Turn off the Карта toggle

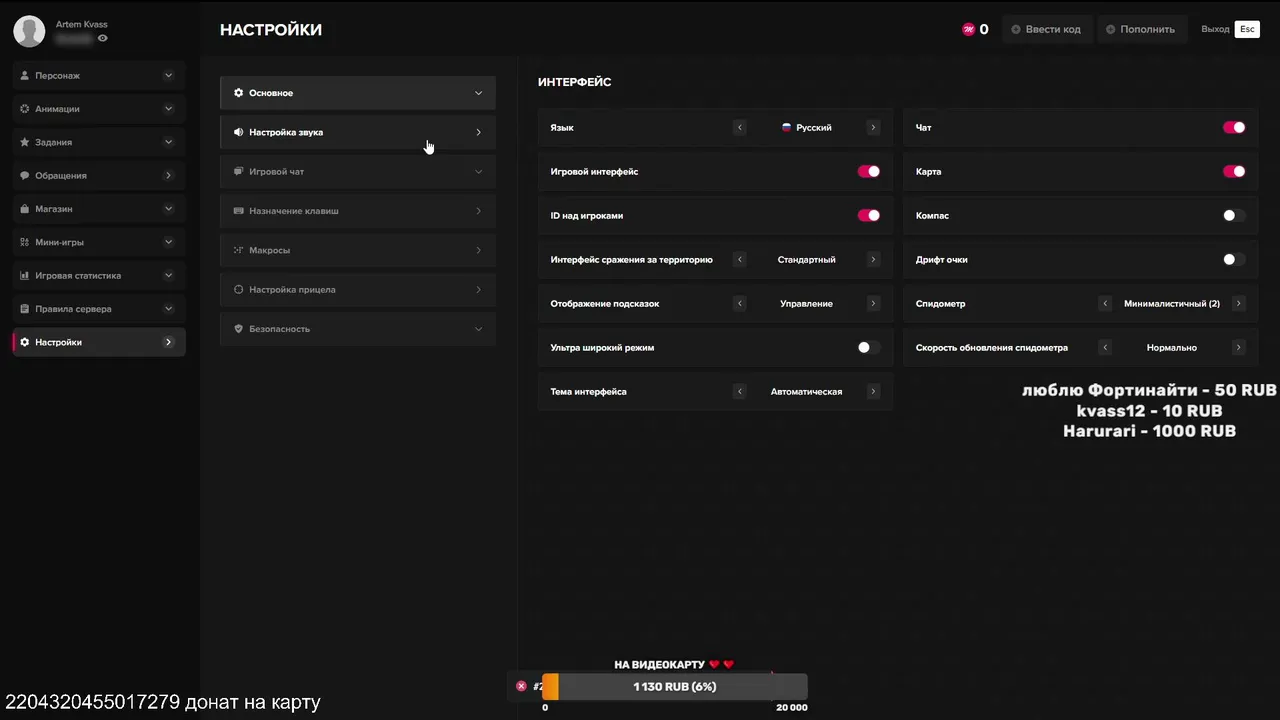1234,172
